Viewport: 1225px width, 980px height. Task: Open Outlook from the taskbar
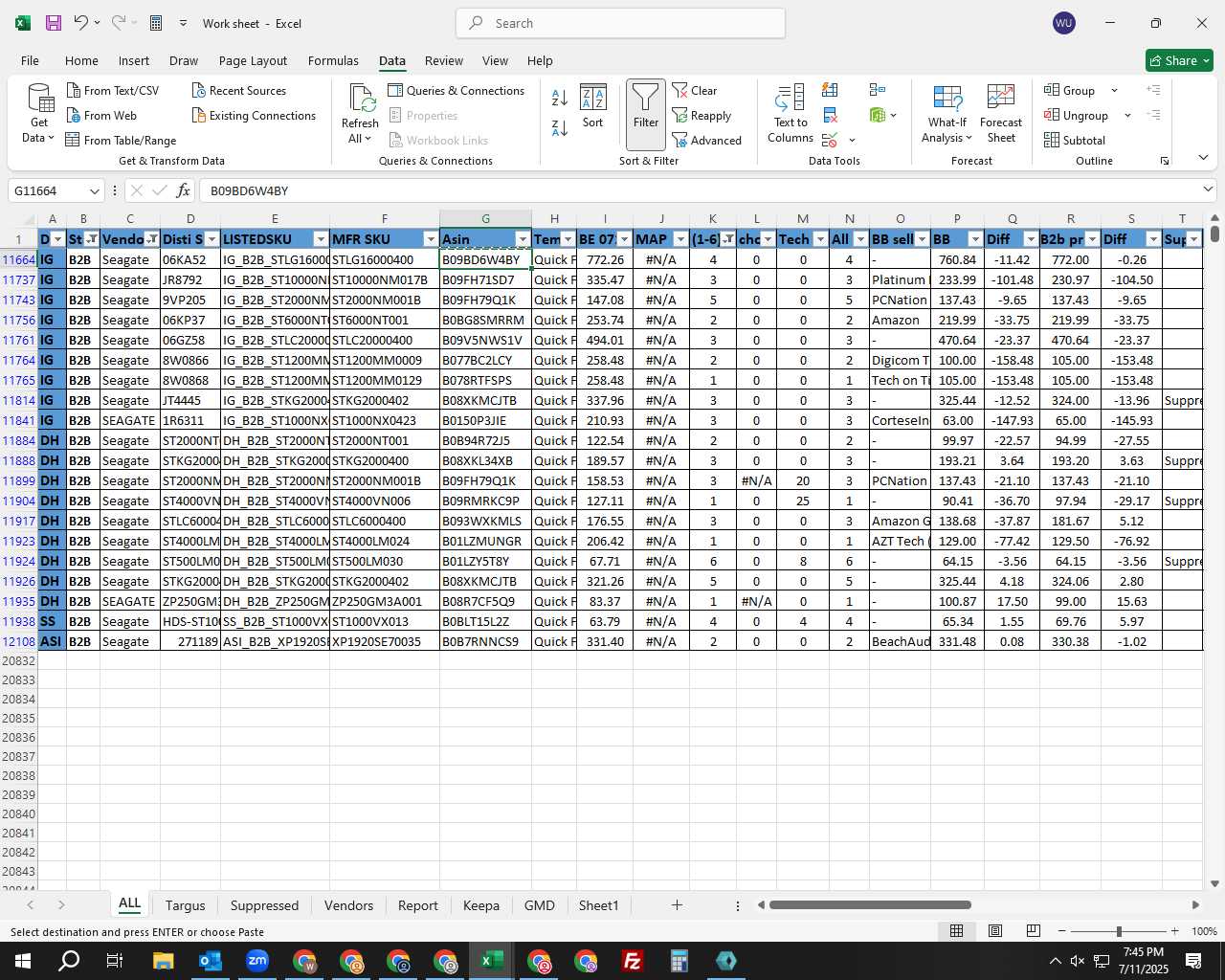point(211,961)
